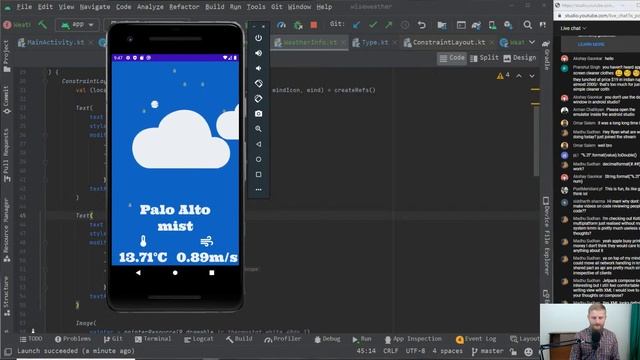Toggle the Device File Explorer panel
The width and height of the screenshot is (640, 360).
coord(547,236)
